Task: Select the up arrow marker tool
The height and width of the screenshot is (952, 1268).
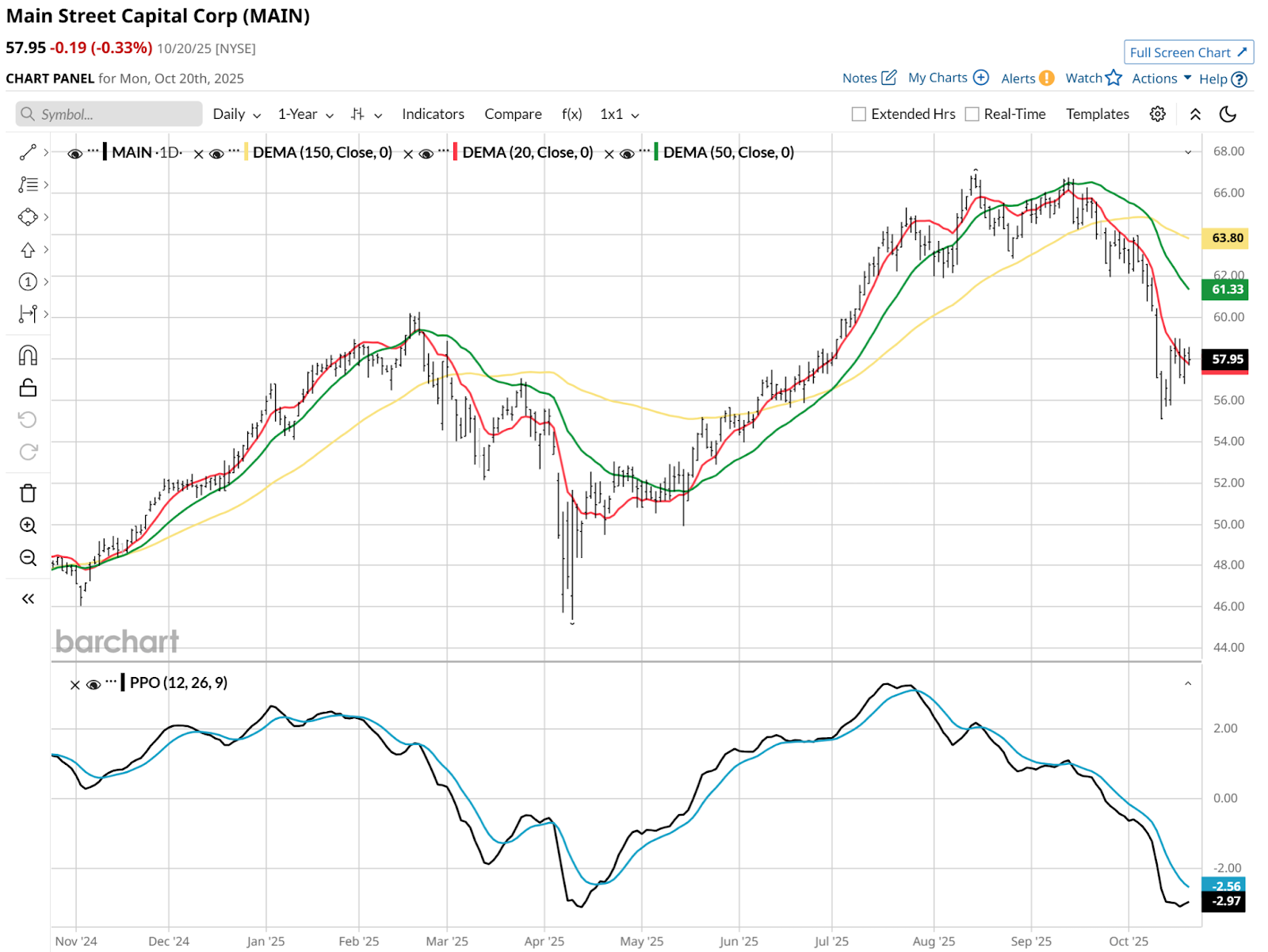Action: click(x=28, y=250)
